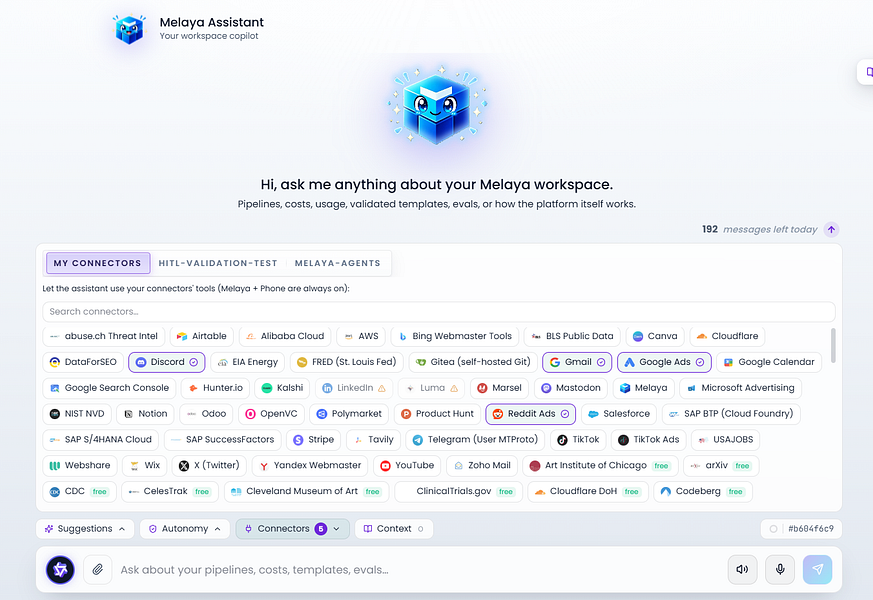873x600 pixels.
Task: Open the MELAYA-AGENTS tab
Action: (337, 263)
